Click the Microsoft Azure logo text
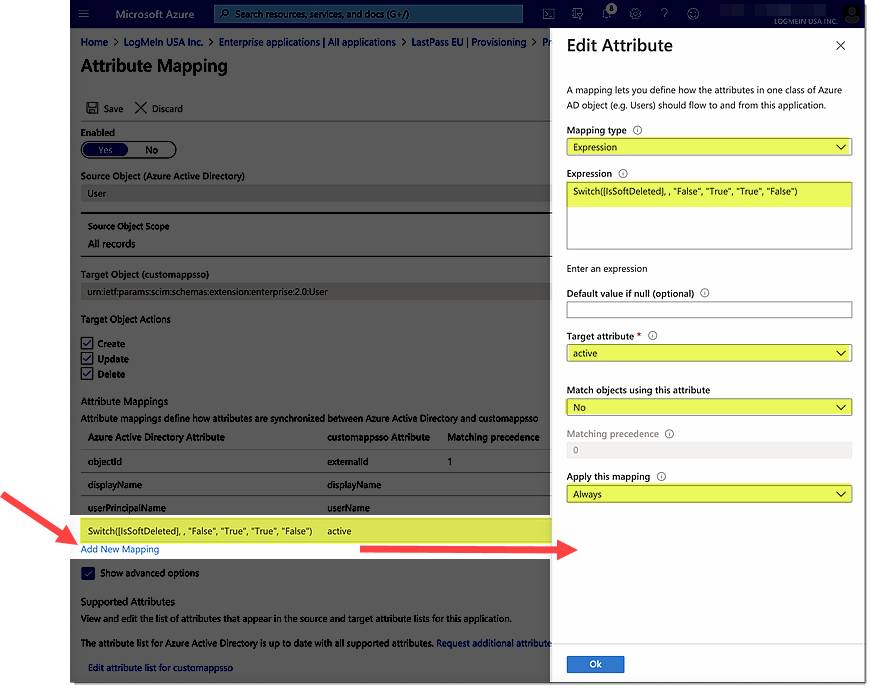Screen dimensions: 870x688 click(155, 14)
